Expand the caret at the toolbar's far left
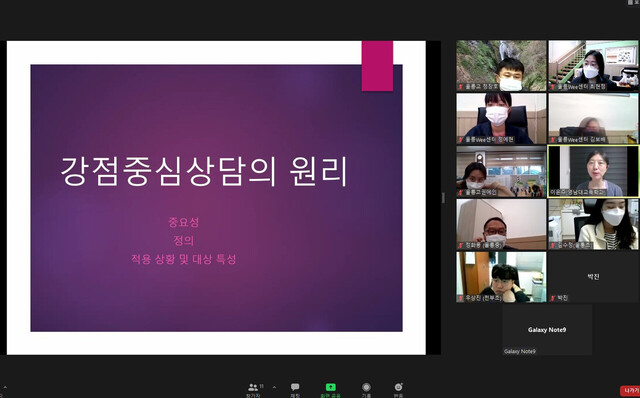640x398 pixels. click(5, 387)
